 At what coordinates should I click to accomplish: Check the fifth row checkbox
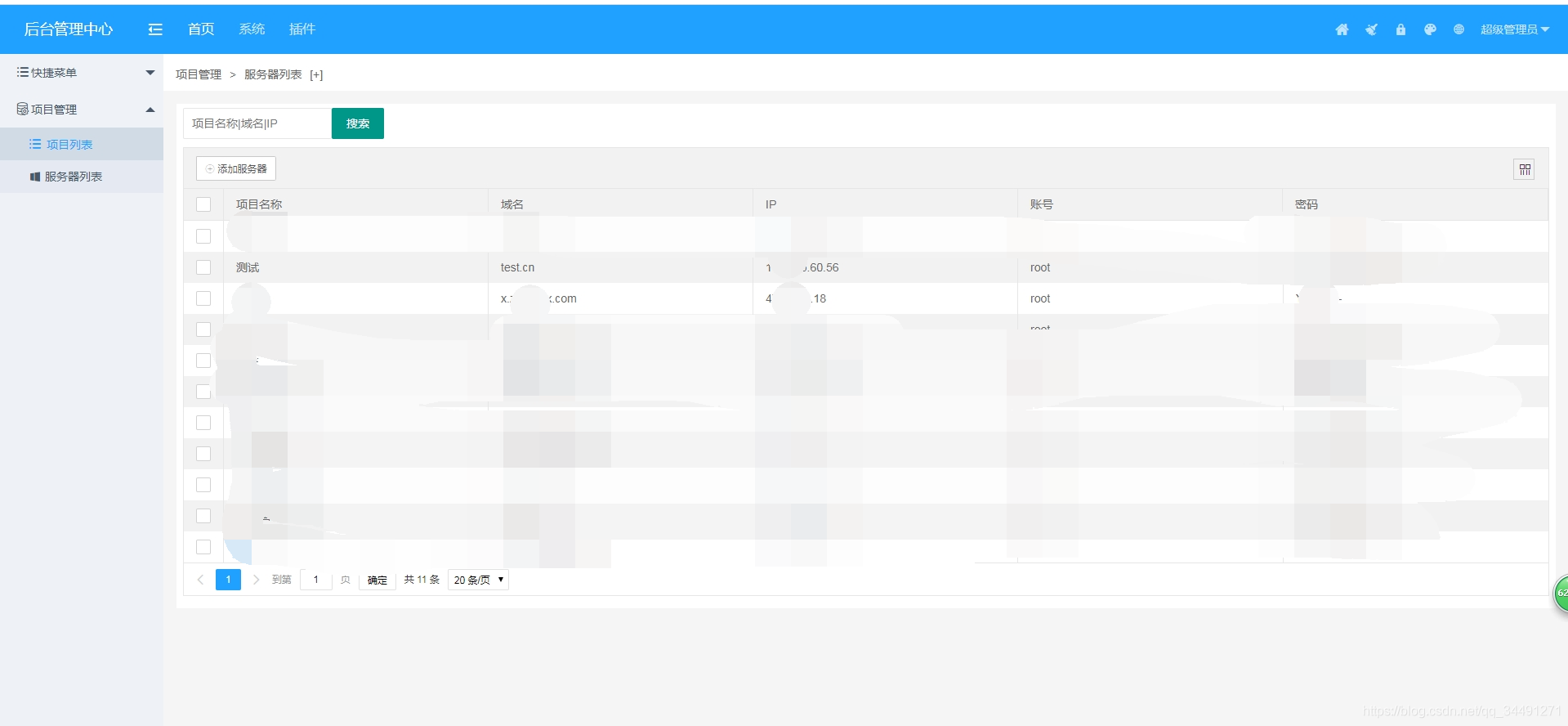click(x=203, y=361)
